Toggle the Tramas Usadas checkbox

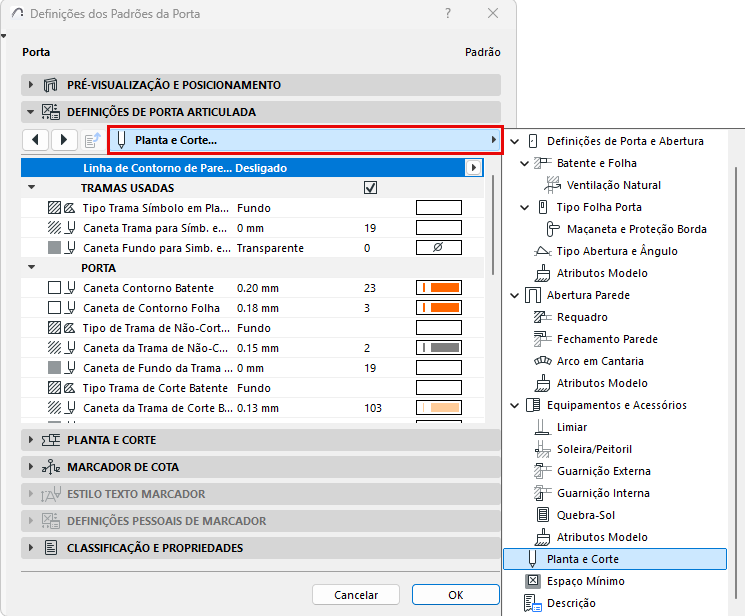point(371,188)
